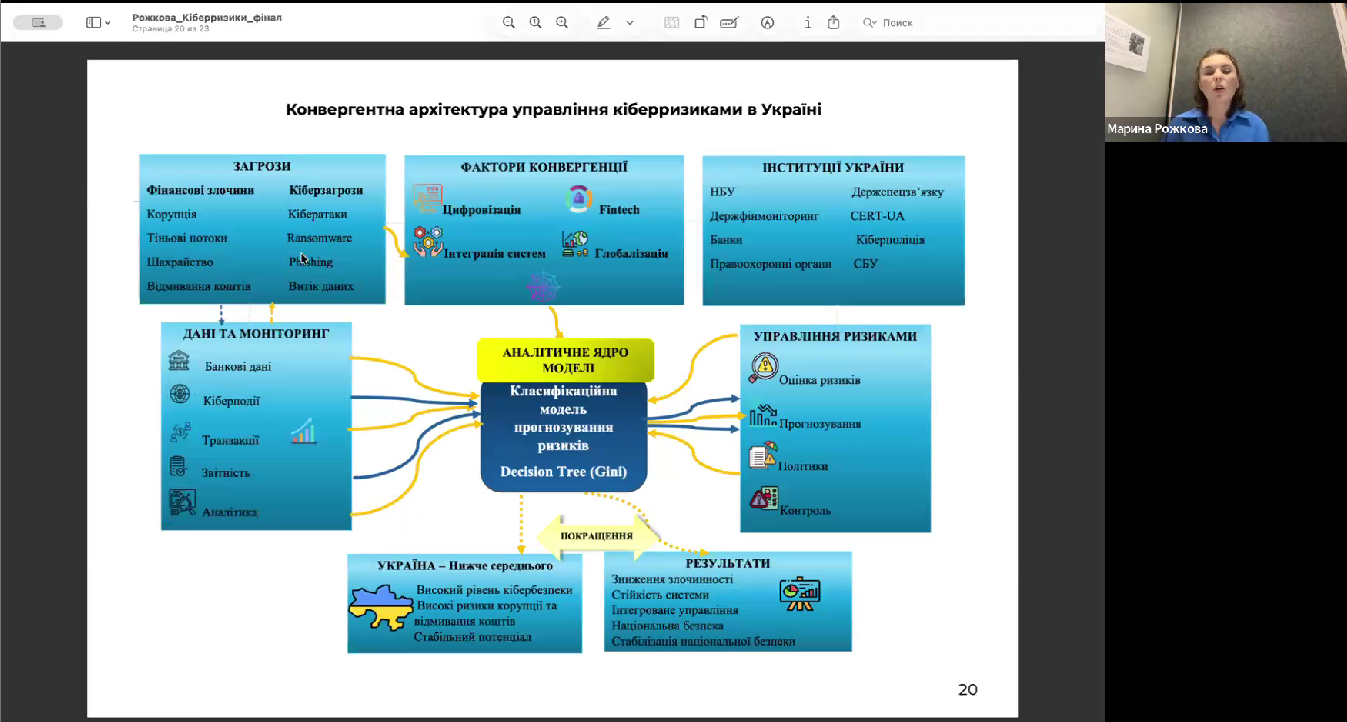Click the icon beside Транзакції

180,432
